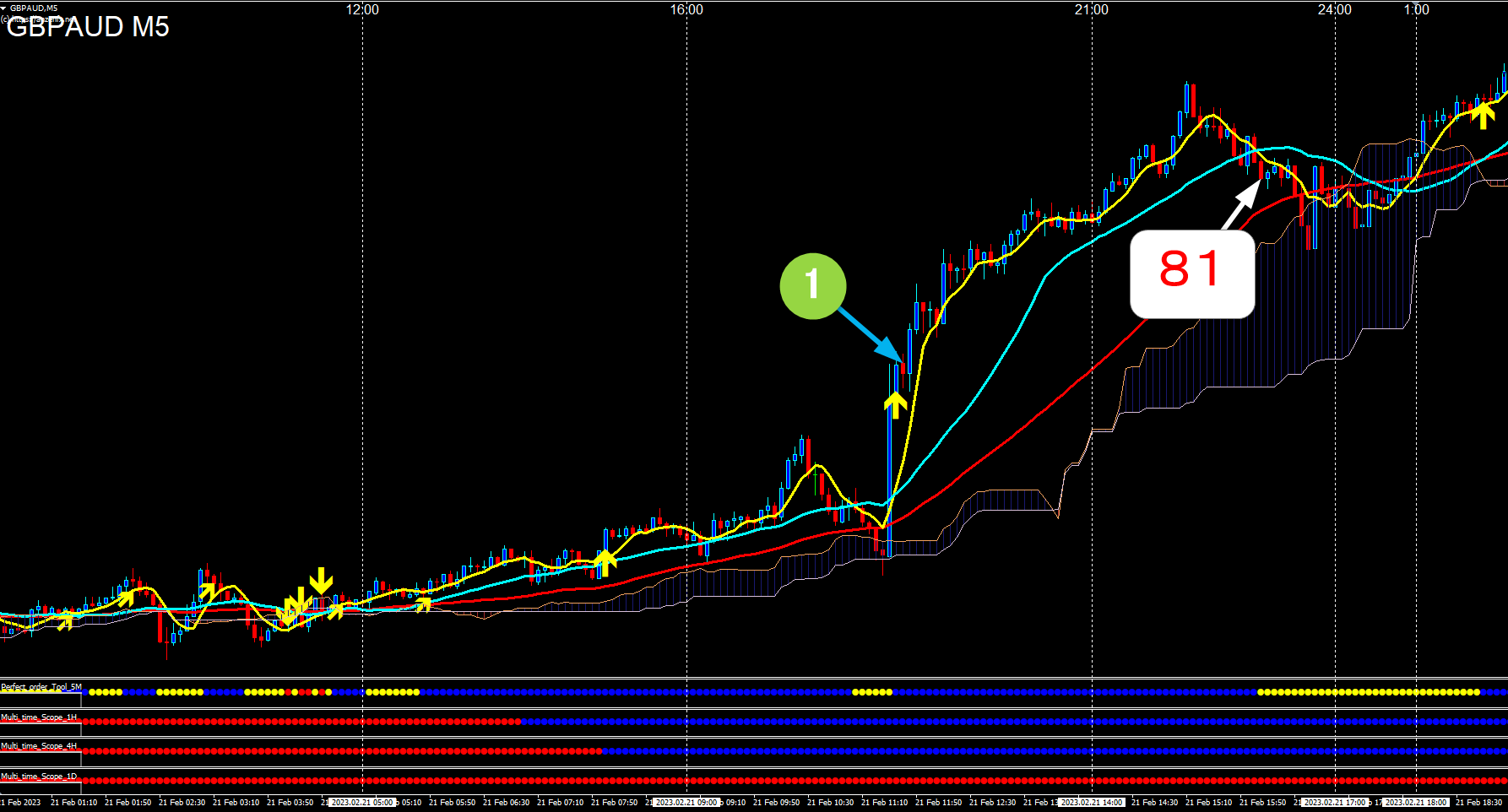Click the 21 Feb 03:10 axis label

(x=236, y=803)
